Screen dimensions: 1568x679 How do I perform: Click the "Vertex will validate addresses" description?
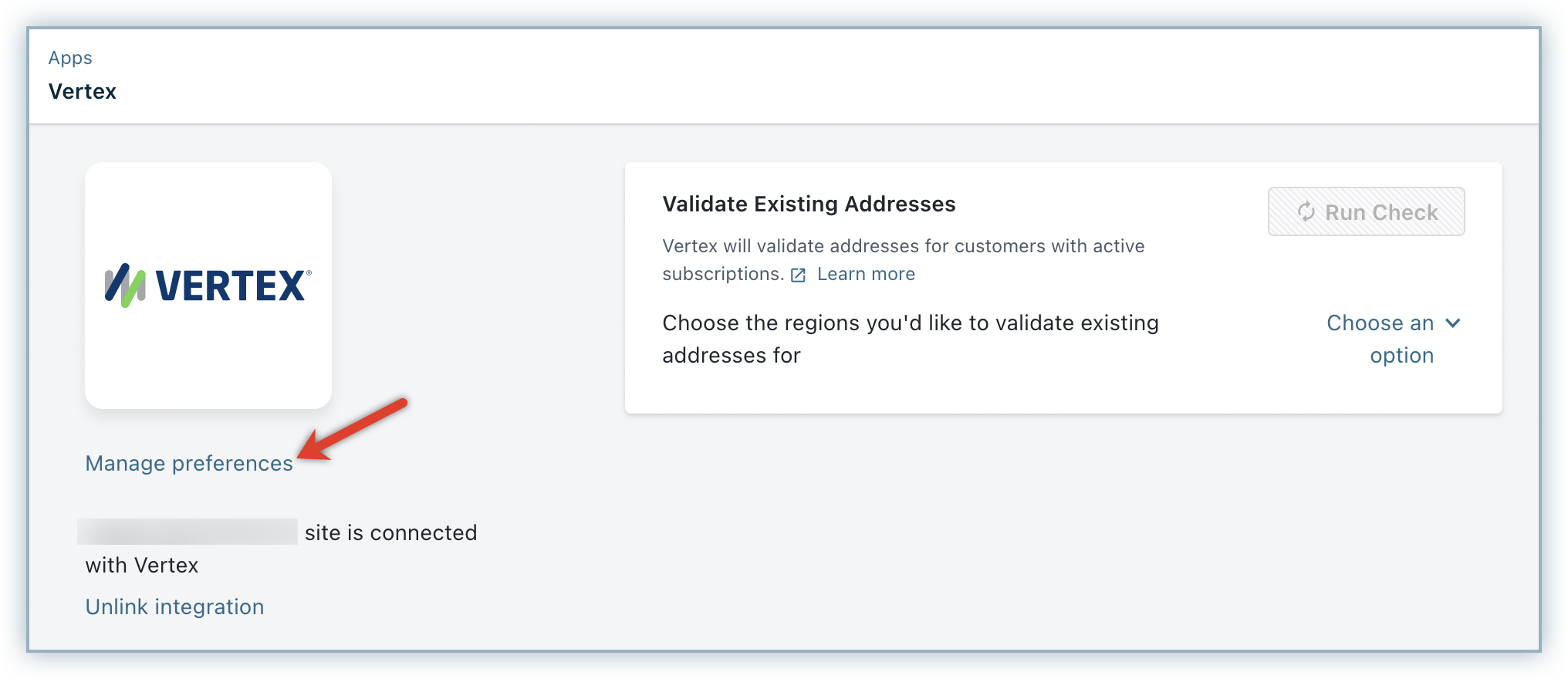pyautogui.click(x=903, y=246)
